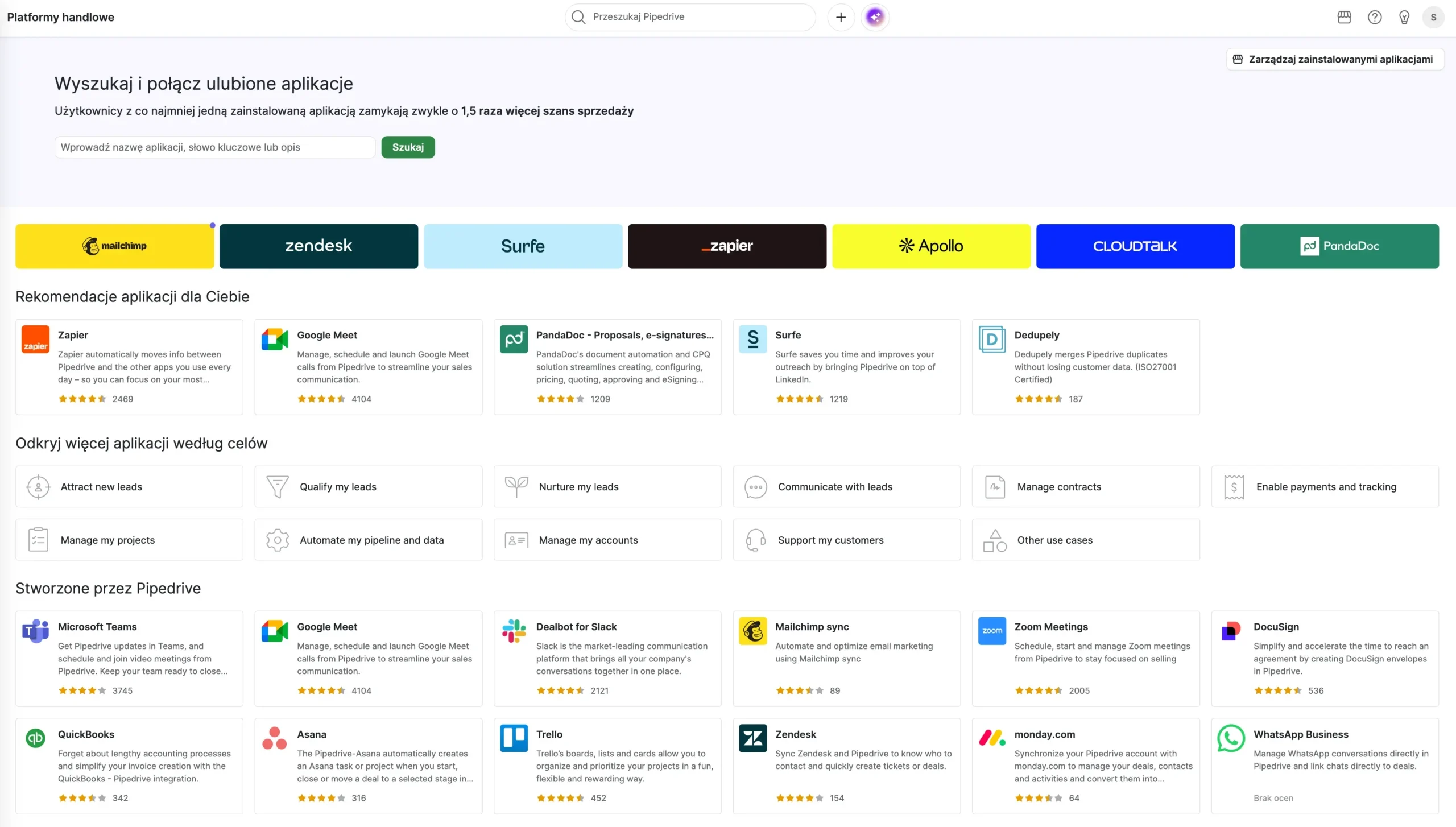Open the Apollo yellow banner
The width and height of the screenshot is (1456, 827).
[x=931, y=246]
